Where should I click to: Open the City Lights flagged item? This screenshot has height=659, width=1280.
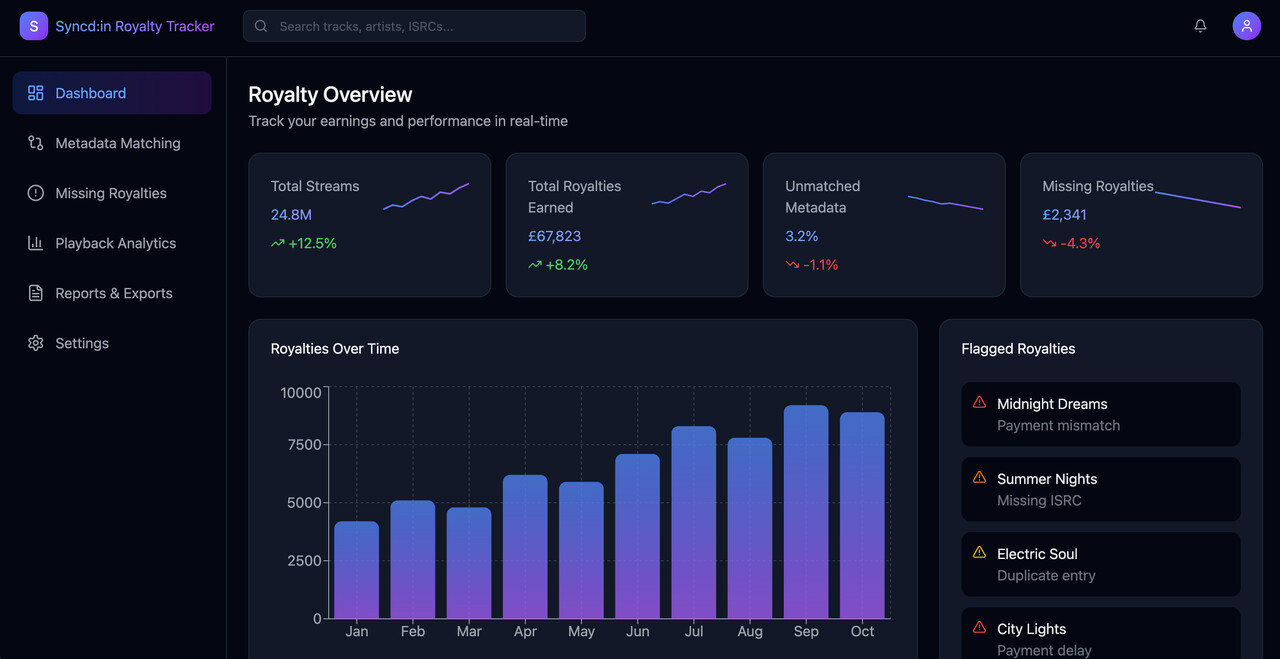(x=1101, y=633)
